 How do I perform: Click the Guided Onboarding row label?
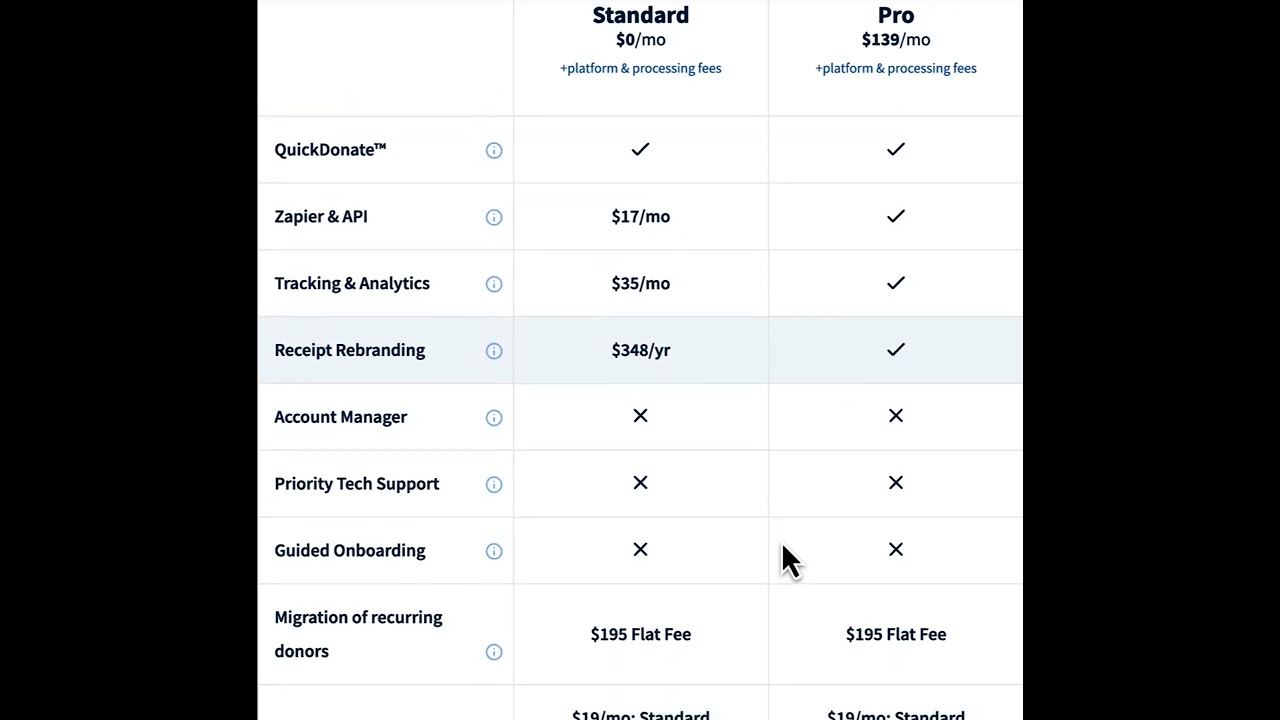point(350,551)
